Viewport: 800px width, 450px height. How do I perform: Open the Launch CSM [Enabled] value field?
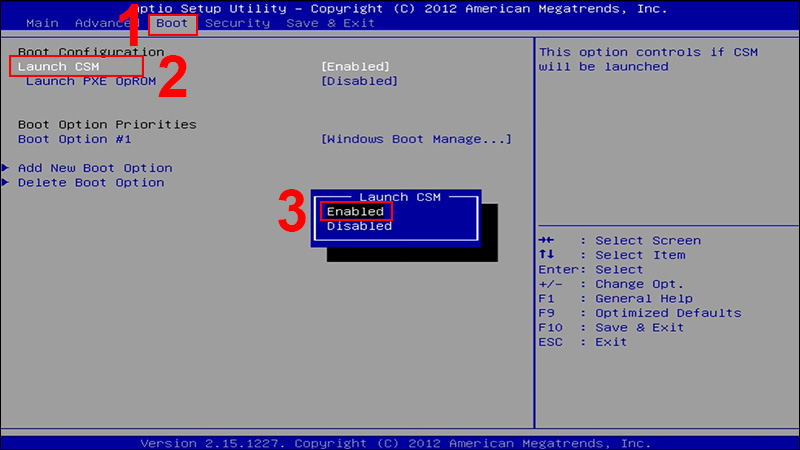pyautogui.click(x=355, y=66)
